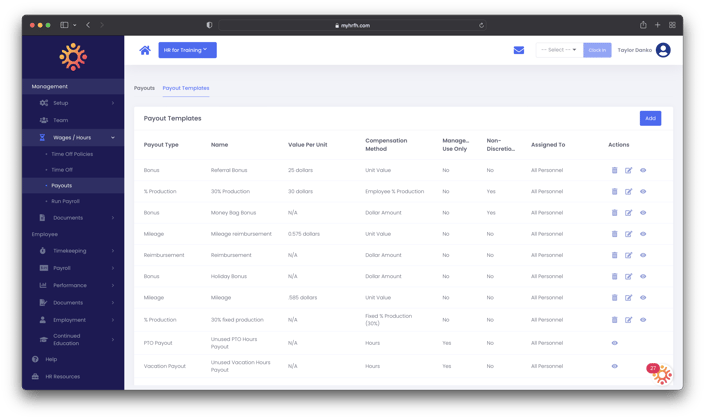This screenshot has height=419, width=705.
Task: Click the Taylor Danko username
Action: (x=634, y=50)
